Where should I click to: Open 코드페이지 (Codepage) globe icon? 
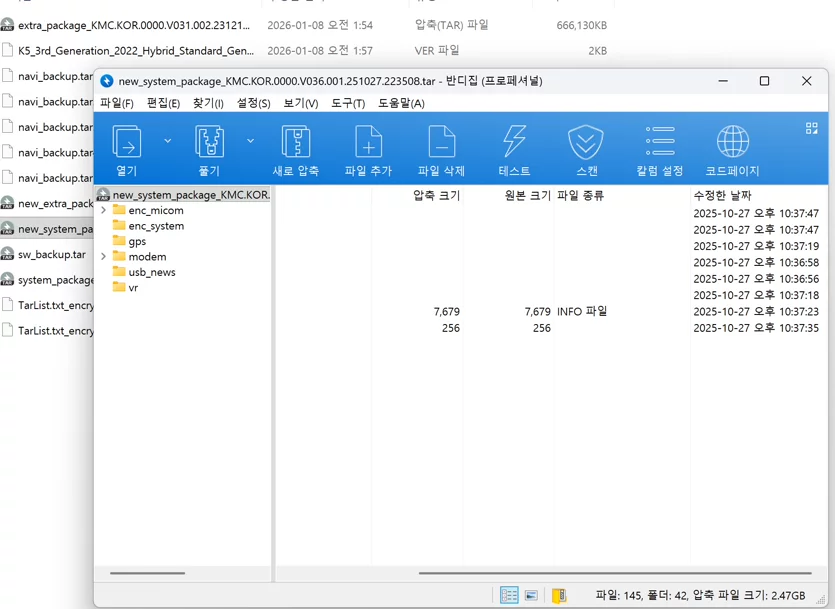point(733,141)
